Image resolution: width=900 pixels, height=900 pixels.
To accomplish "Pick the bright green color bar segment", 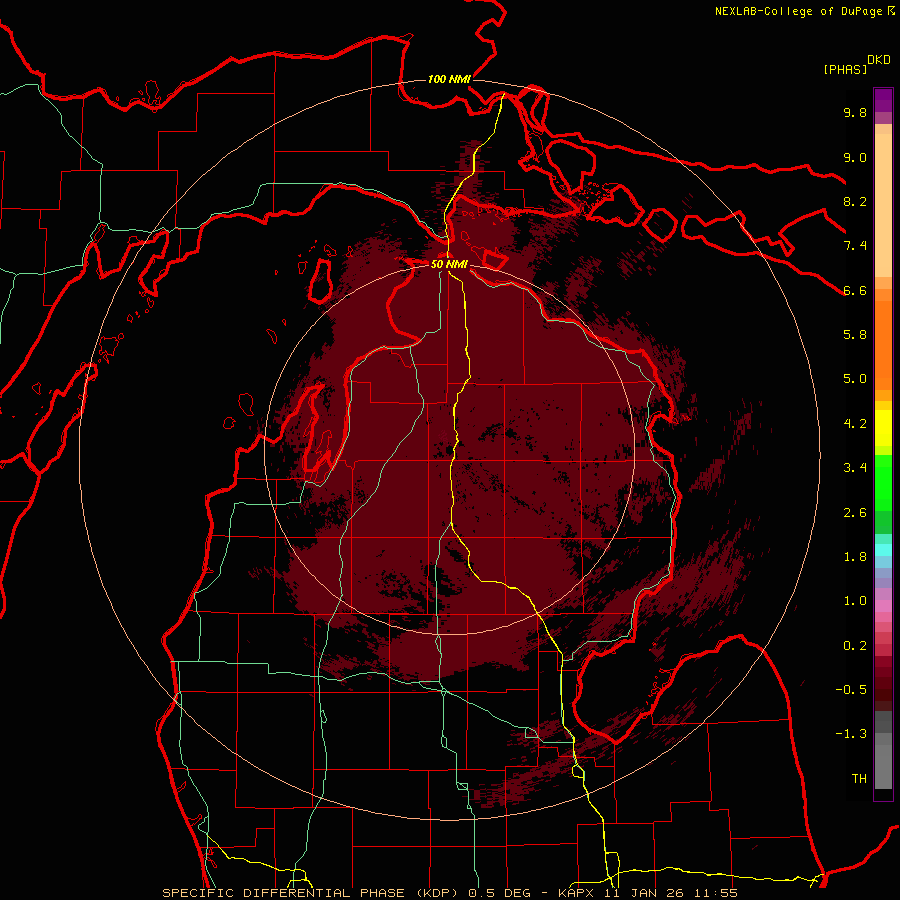I will [883, 483].
